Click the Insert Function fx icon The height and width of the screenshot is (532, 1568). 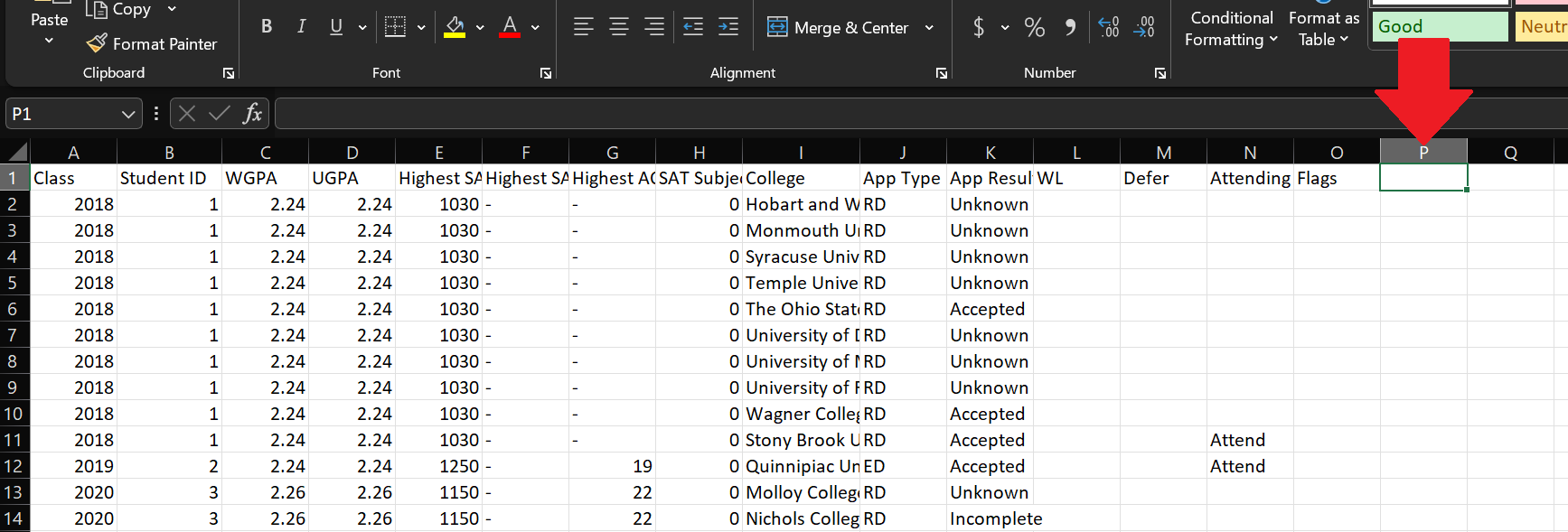tap(252, 113)
